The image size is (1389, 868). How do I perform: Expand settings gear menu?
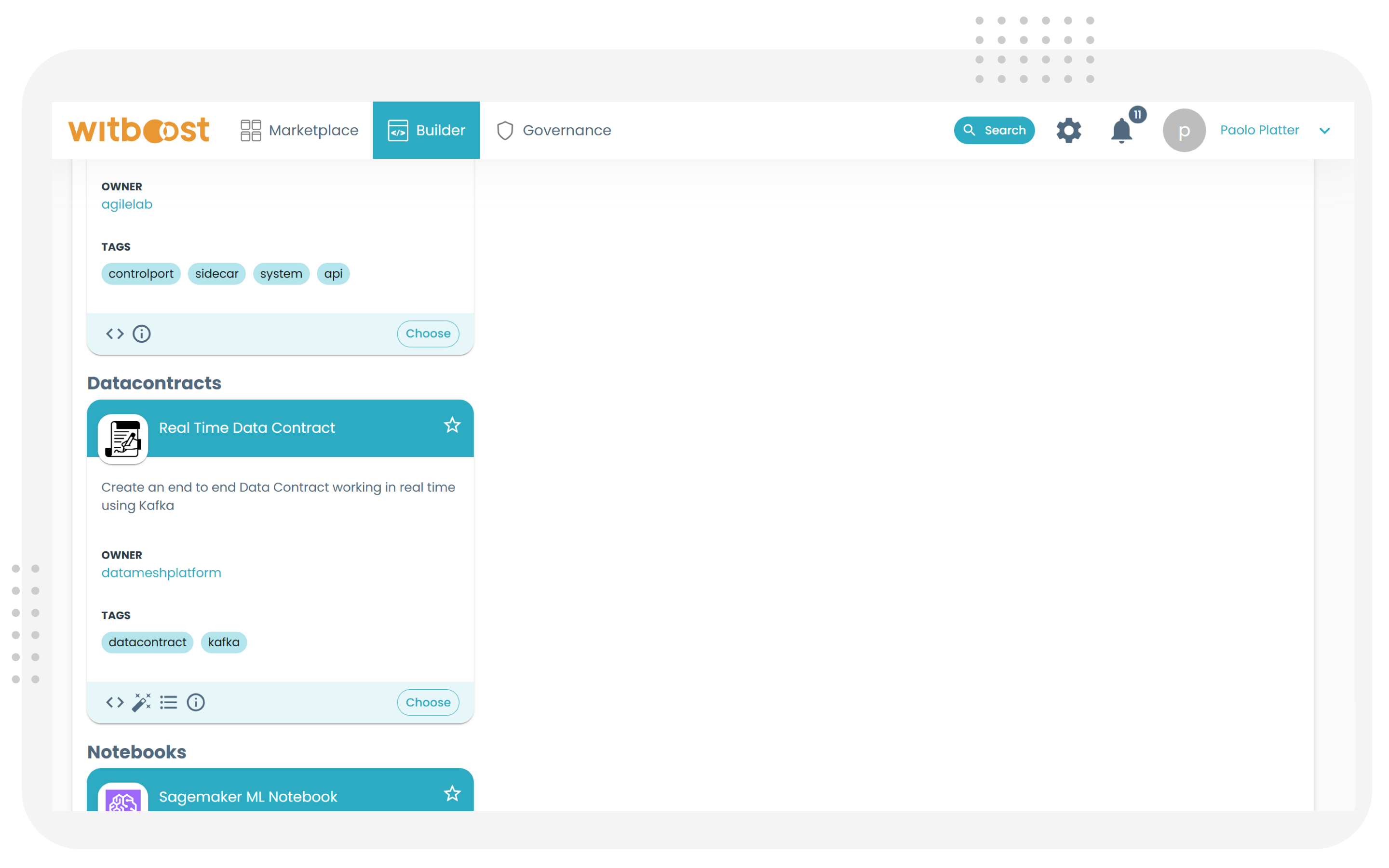[1070, 130]
